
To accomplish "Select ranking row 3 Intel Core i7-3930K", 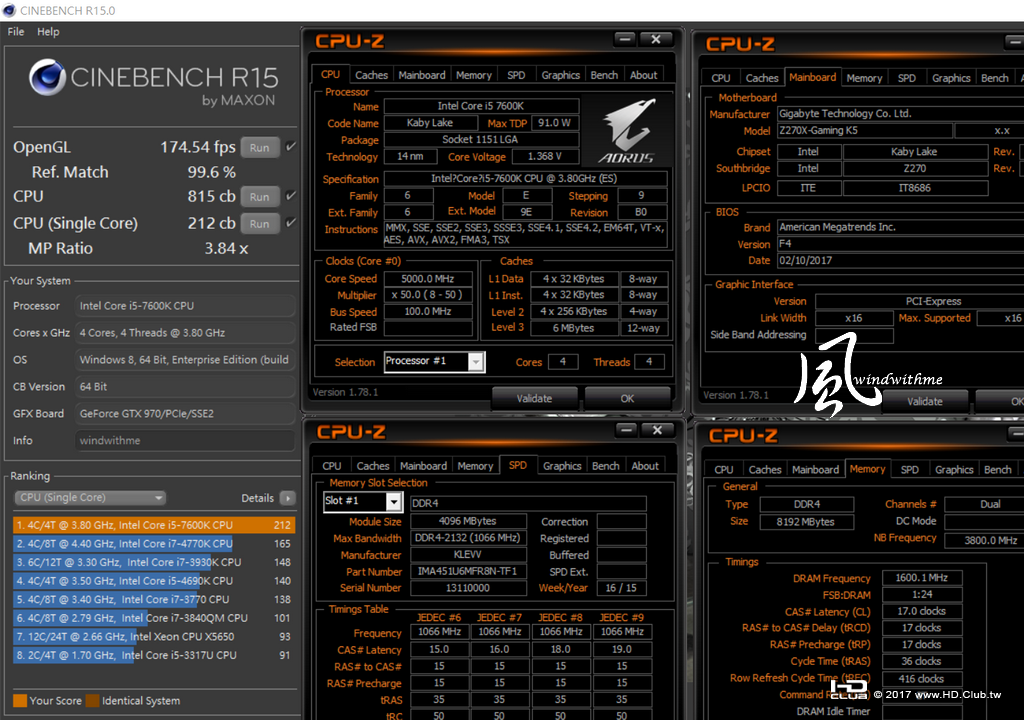I will [x=154, y=562].
